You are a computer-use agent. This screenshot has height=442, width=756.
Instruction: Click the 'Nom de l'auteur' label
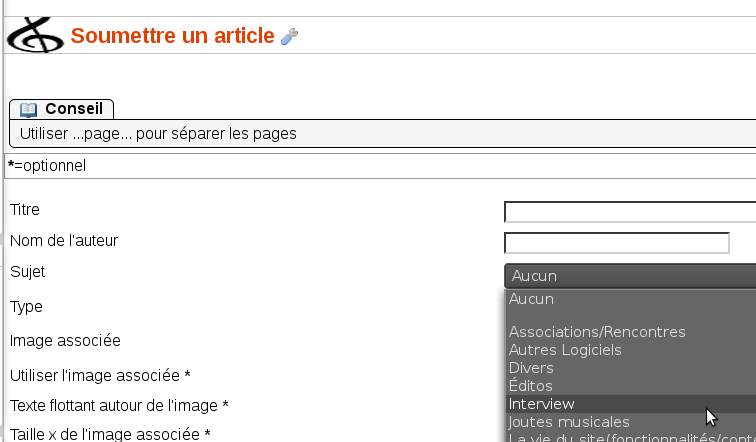(x=64, y=241)
